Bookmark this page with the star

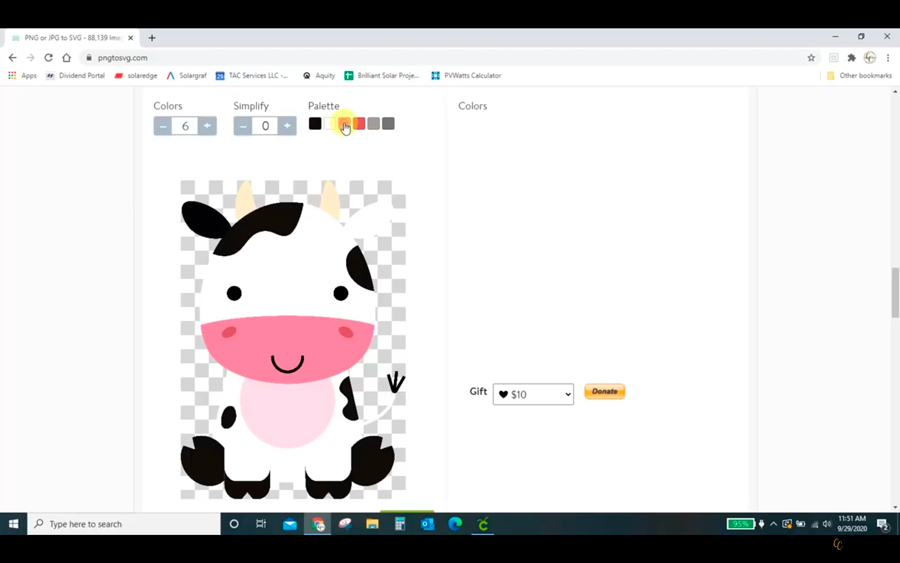tap(811, 57)
